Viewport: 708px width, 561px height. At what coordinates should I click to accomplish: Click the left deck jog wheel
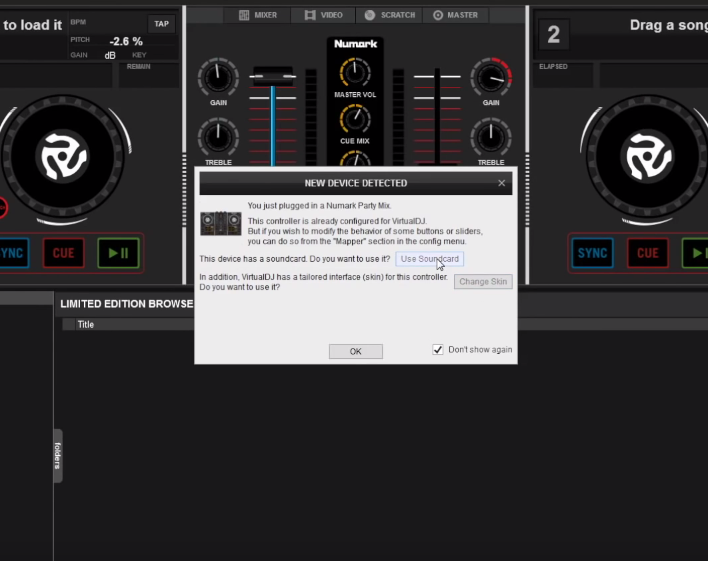coord(63,157)
